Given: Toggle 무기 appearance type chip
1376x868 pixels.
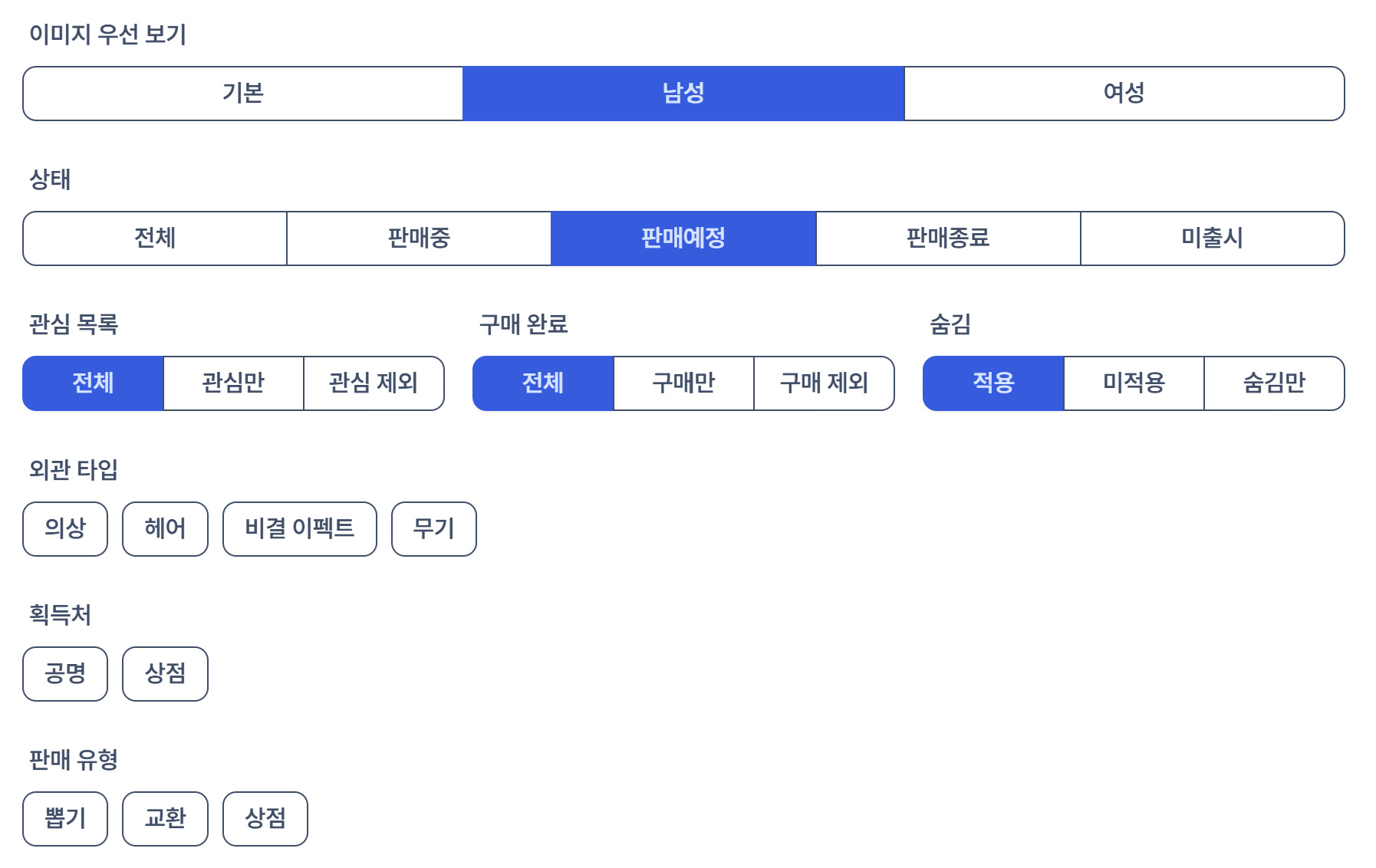Looking at the screenshot, I should (433, 529).
